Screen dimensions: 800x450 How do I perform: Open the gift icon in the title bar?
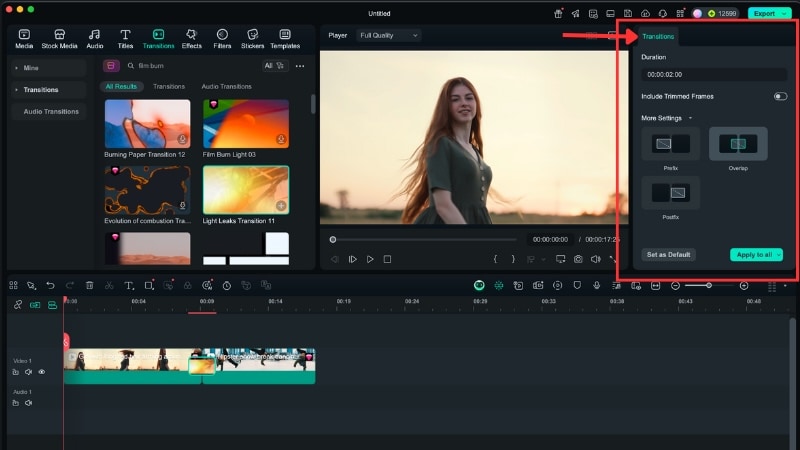point(558,14)
